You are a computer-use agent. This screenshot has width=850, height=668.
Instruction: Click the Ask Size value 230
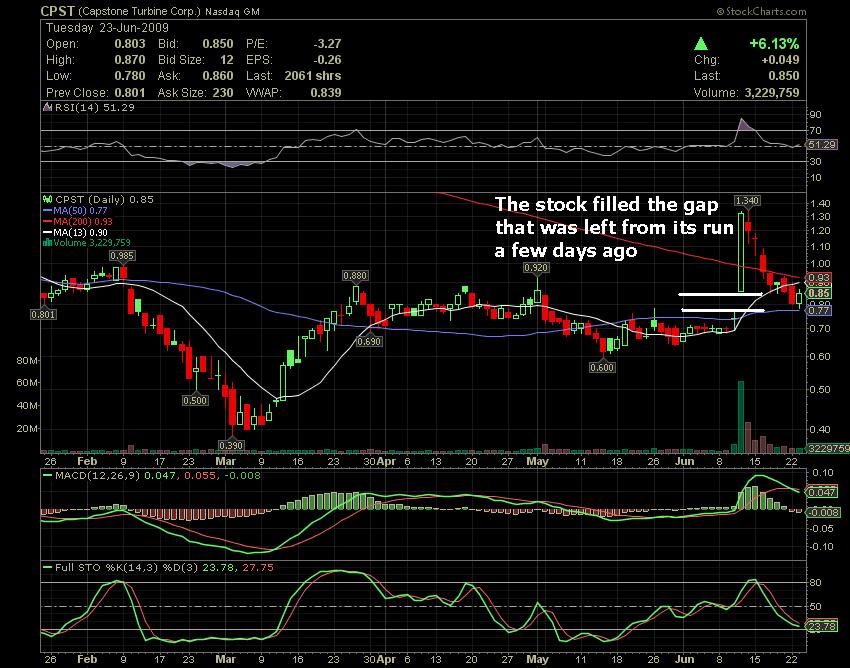(x=223, y=93)
